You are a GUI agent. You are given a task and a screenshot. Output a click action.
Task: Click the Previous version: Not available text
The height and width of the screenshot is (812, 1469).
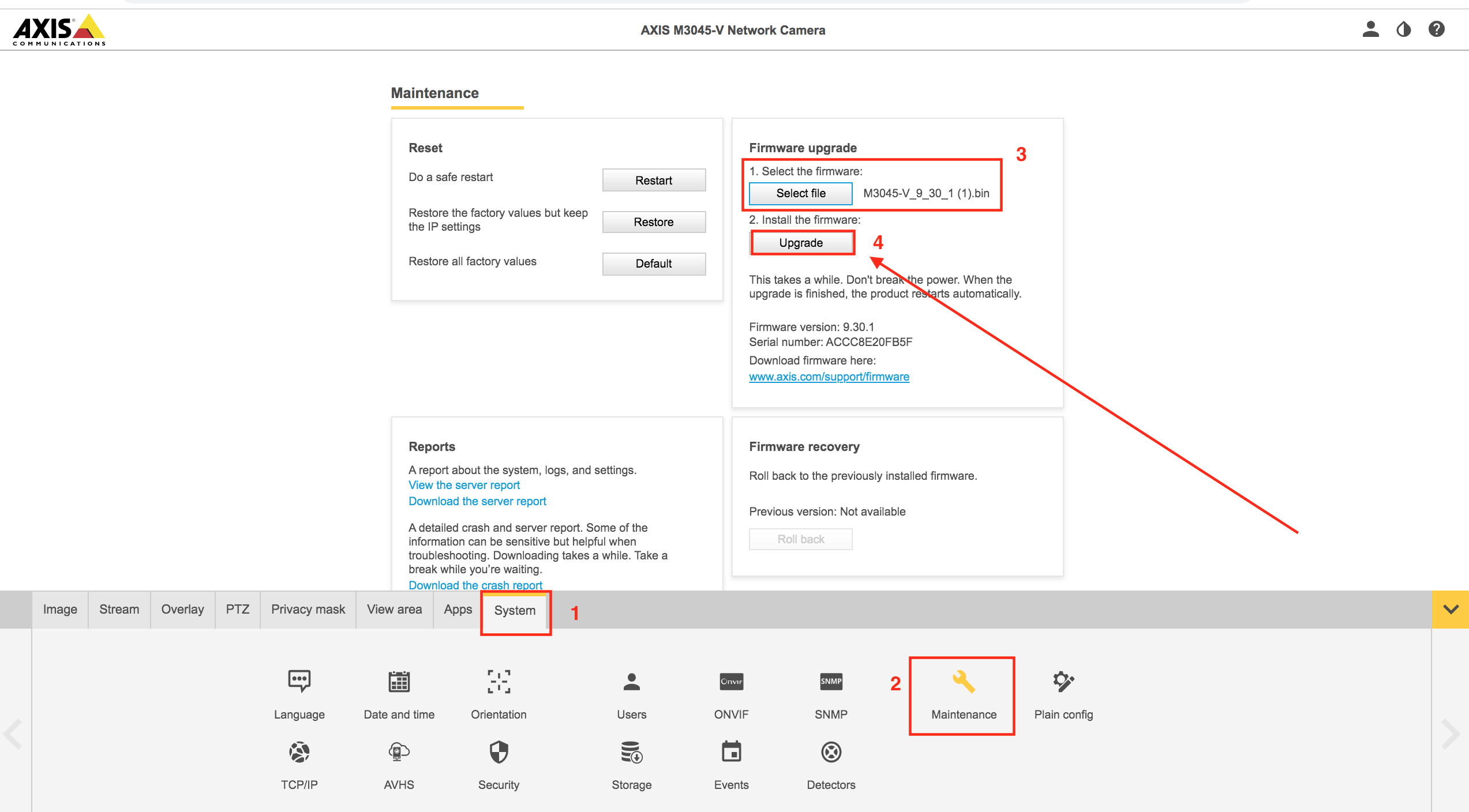tap(827, 512)
